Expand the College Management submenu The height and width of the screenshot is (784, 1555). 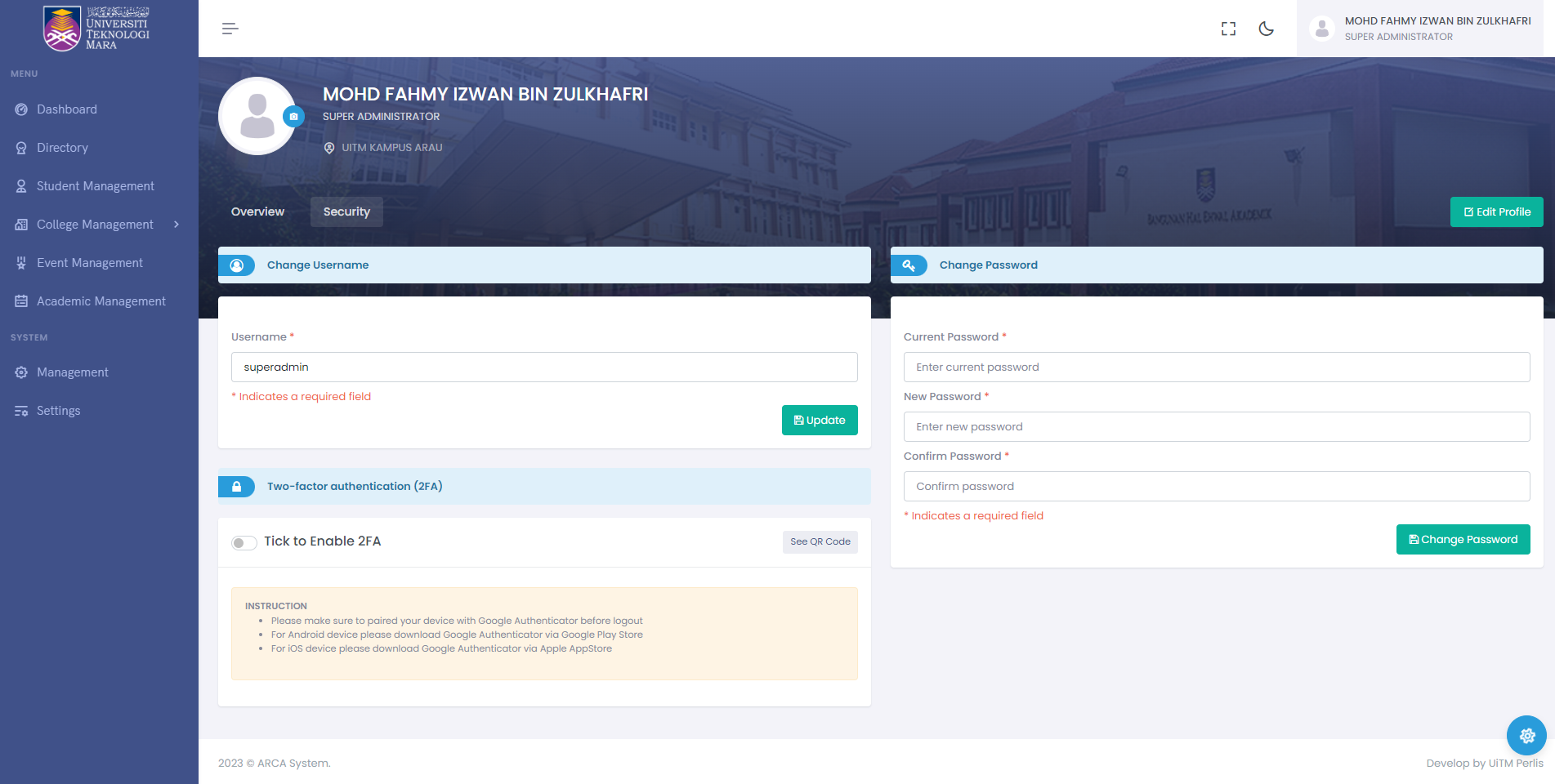point(98,225)
